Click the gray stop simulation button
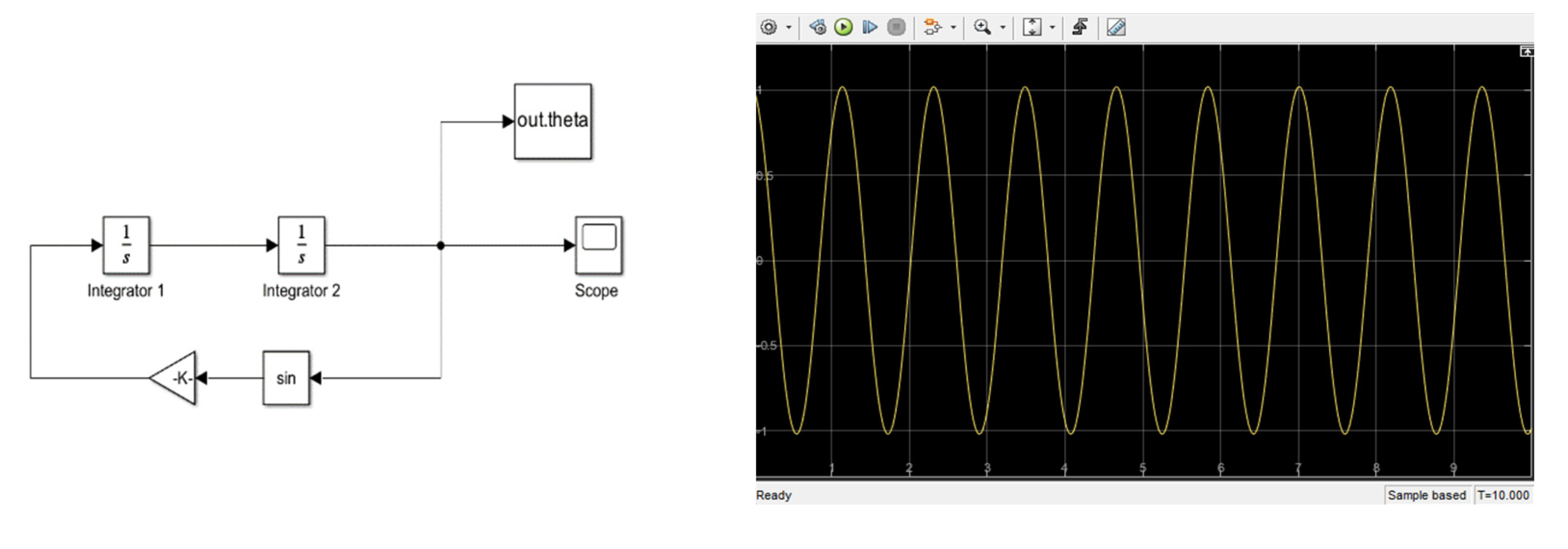Image resolution: width=1568 pixels, height=549 pixels. 896,27
